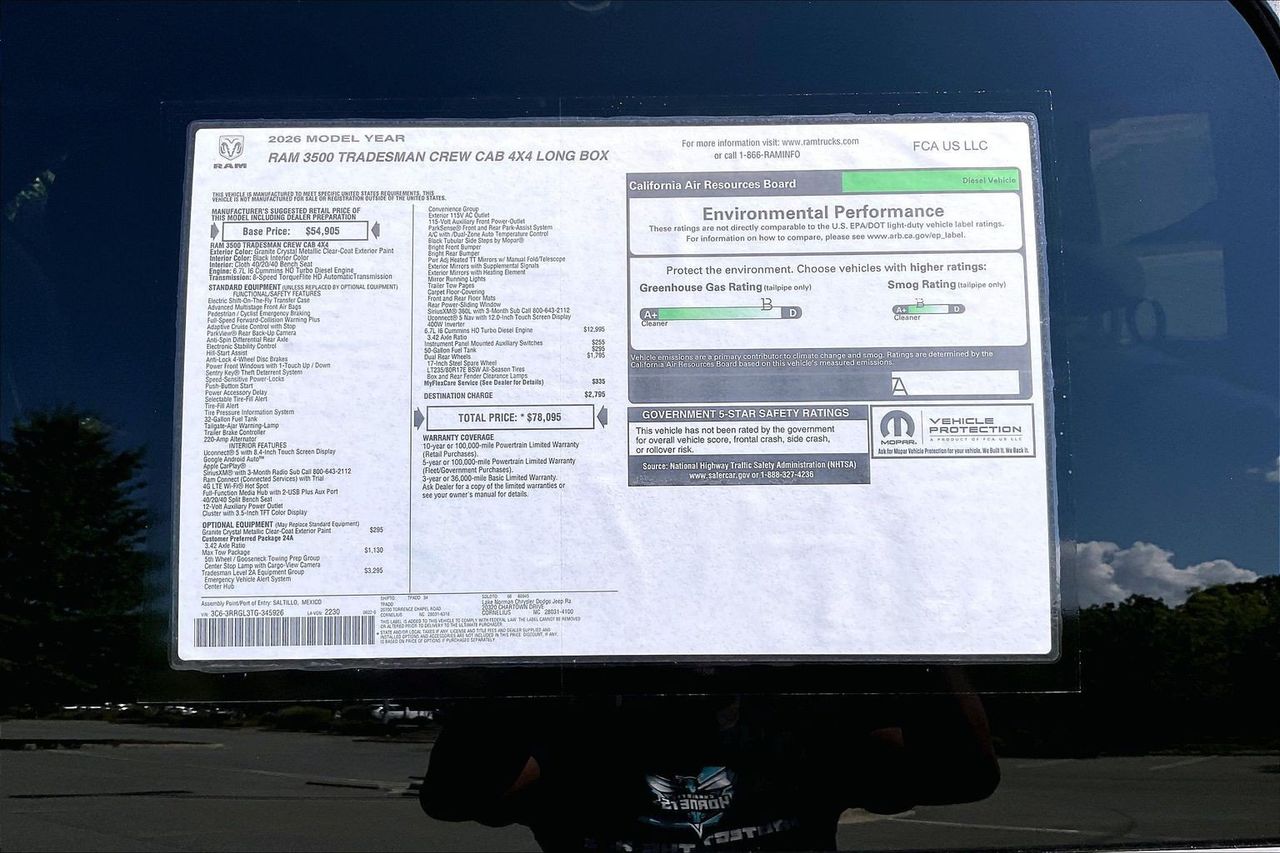The image size is (1280, 853).
Task: Click the "Bright Rear Bumper" line
Action: coord(455,254)
